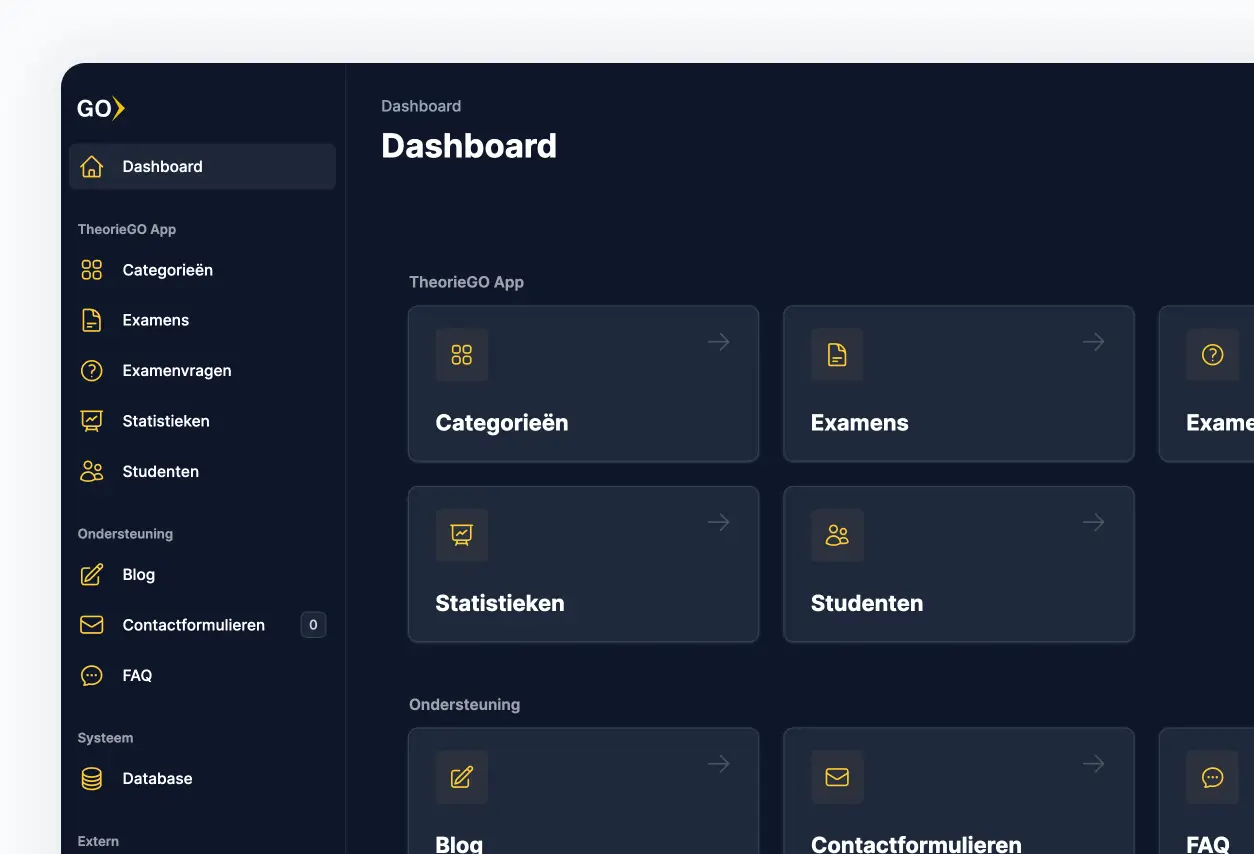Open the Examens card

coord(958,384)
